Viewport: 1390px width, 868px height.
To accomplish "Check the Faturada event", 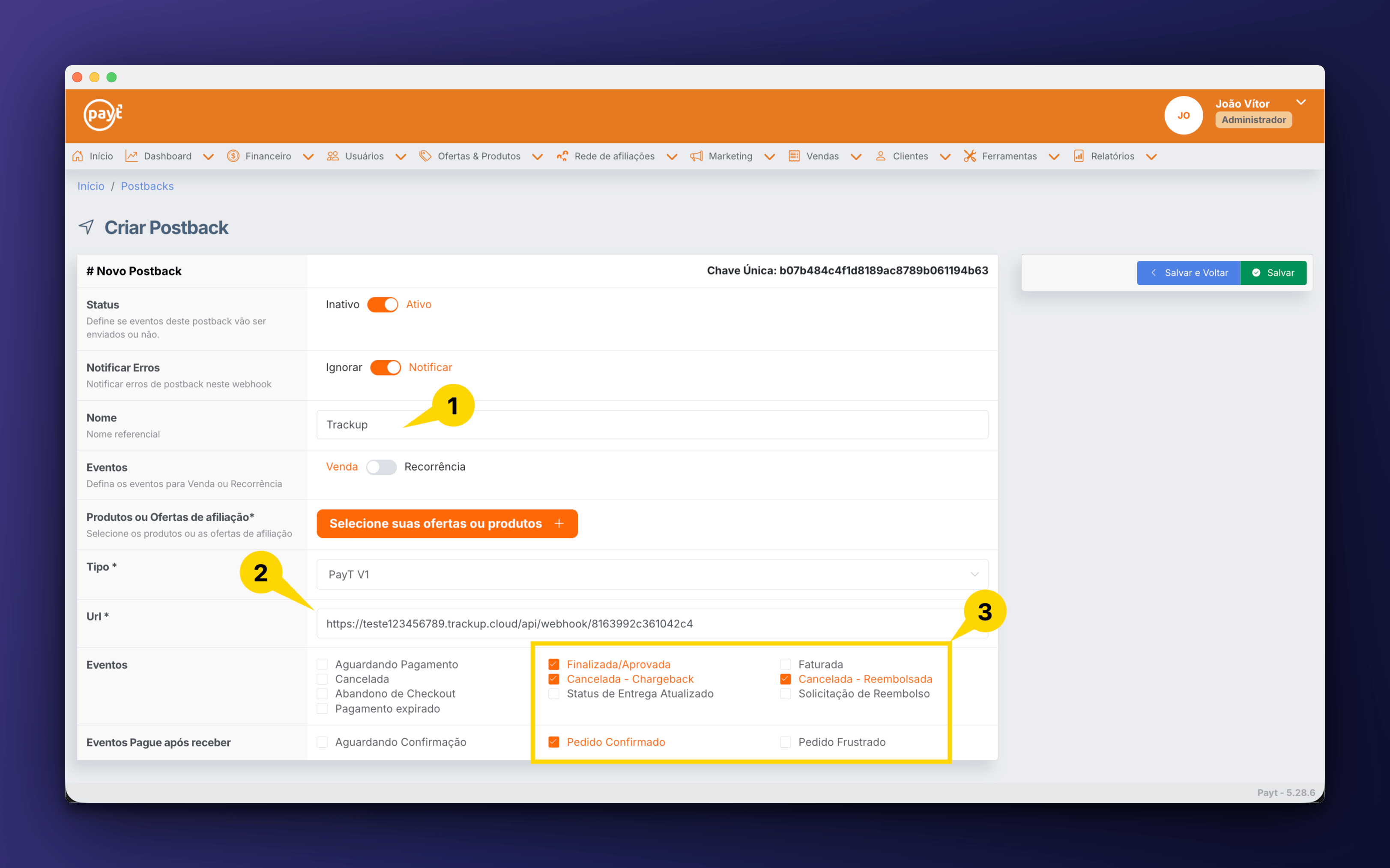I will pyautogui.click(x=786, y=664).
